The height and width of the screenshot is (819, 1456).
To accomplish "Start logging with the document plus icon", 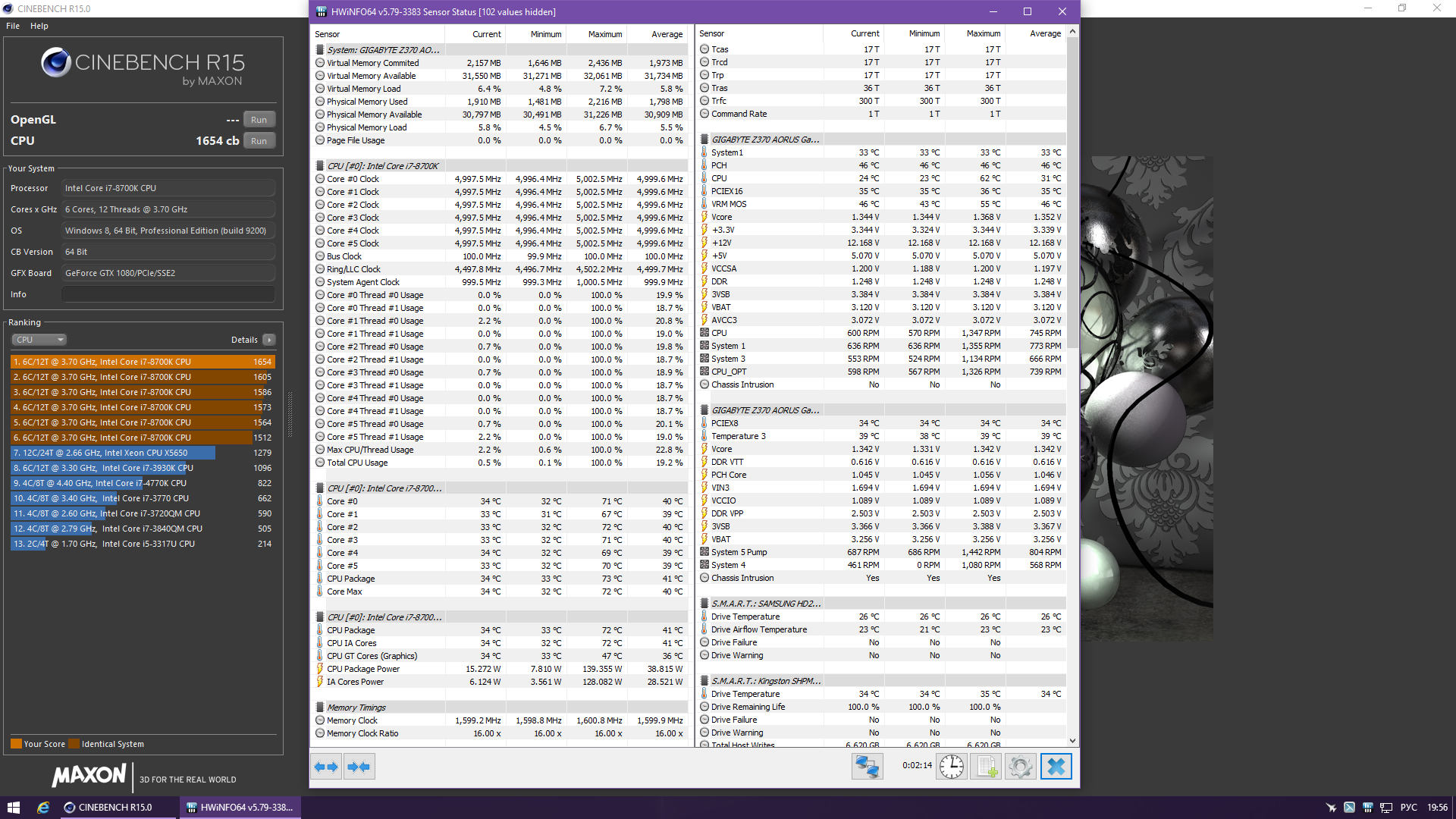I will tap(986, 767).
